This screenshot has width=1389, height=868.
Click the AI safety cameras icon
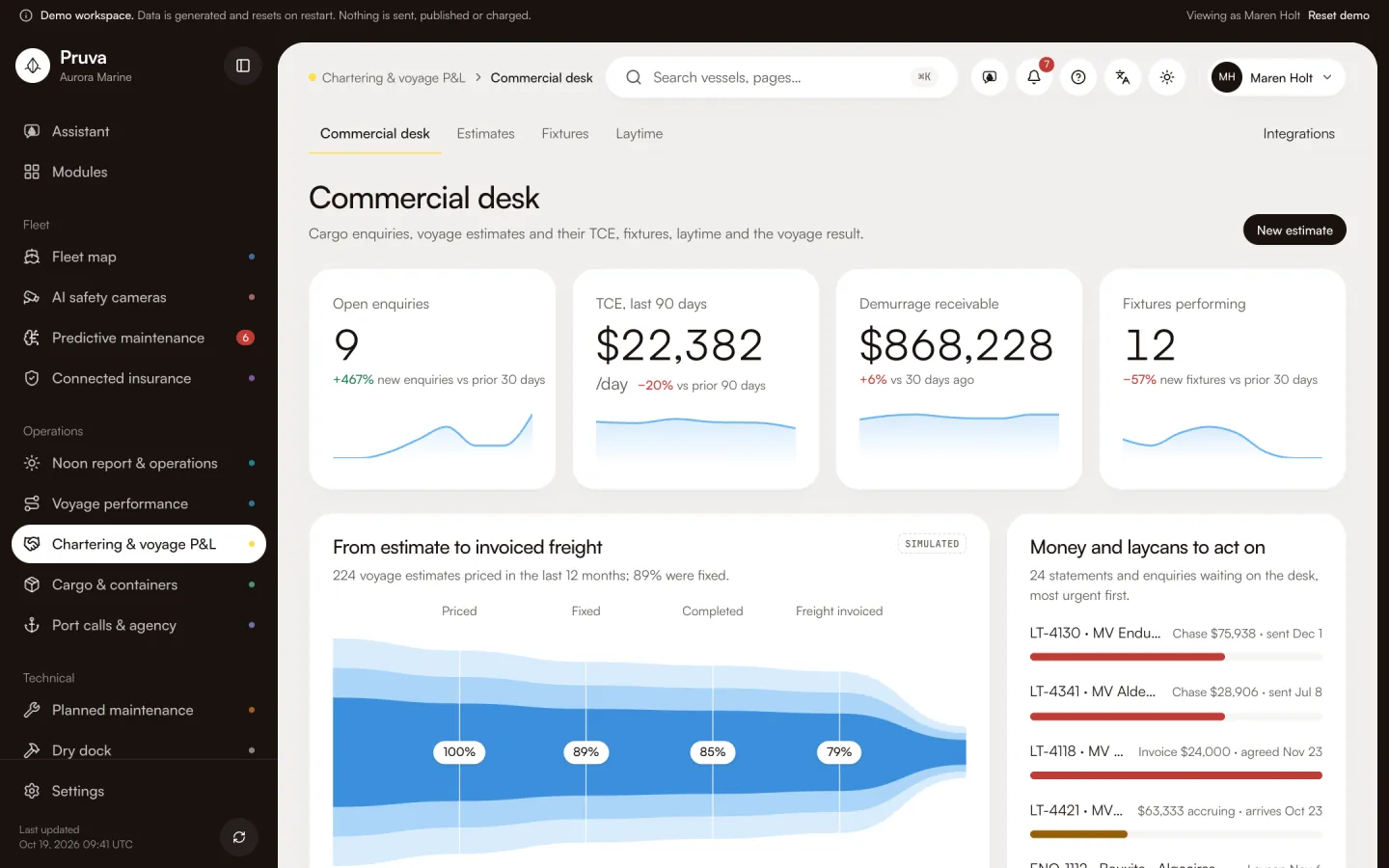(32, 297)
